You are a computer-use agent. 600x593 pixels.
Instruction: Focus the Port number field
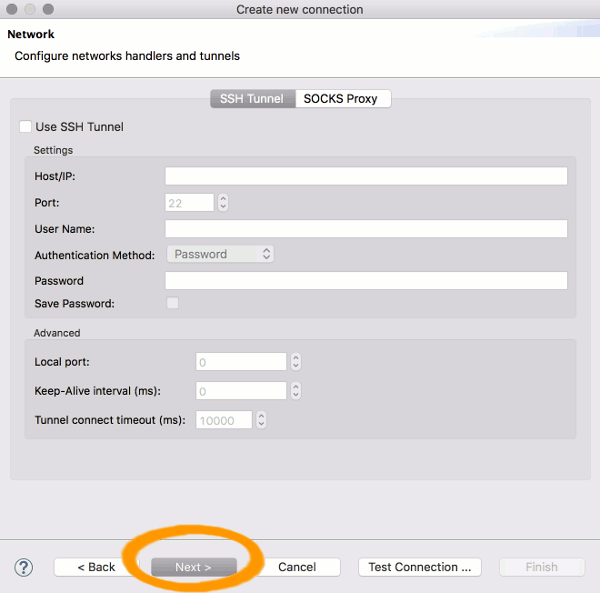189,203
